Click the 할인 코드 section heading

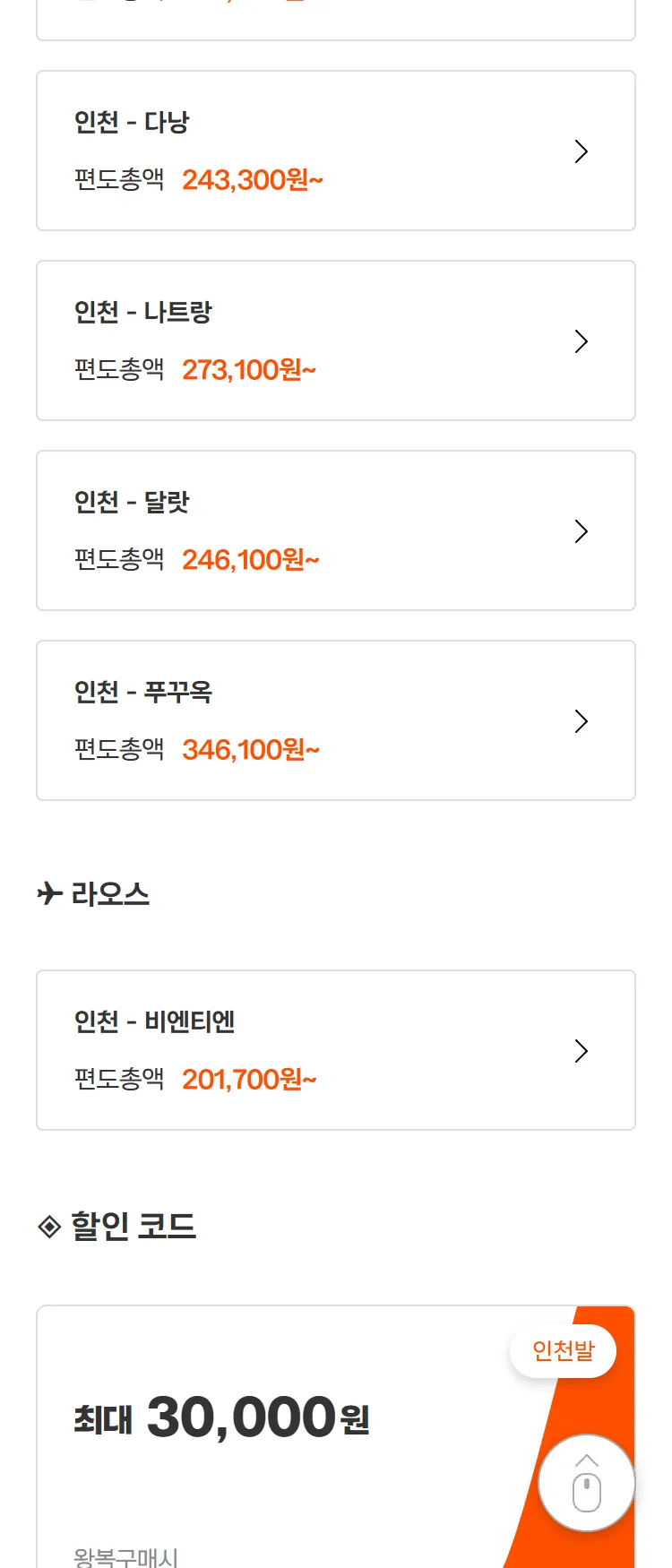134,1226
